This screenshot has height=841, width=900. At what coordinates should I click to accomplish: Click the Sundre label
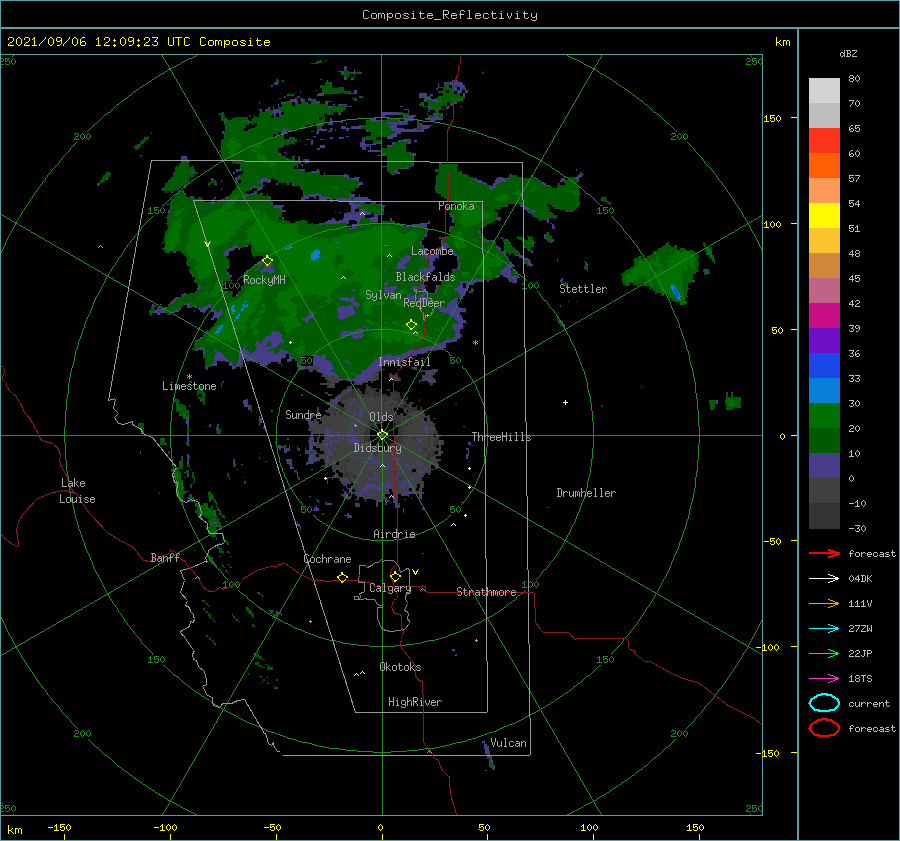[304, 415]
